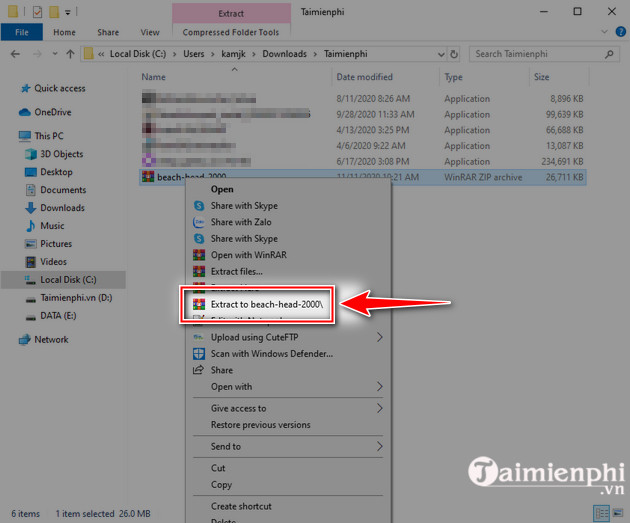Viewport: 630px width, 523px height.
Task: Expand the Send to submenu arrow
Action: pos(380,446)
